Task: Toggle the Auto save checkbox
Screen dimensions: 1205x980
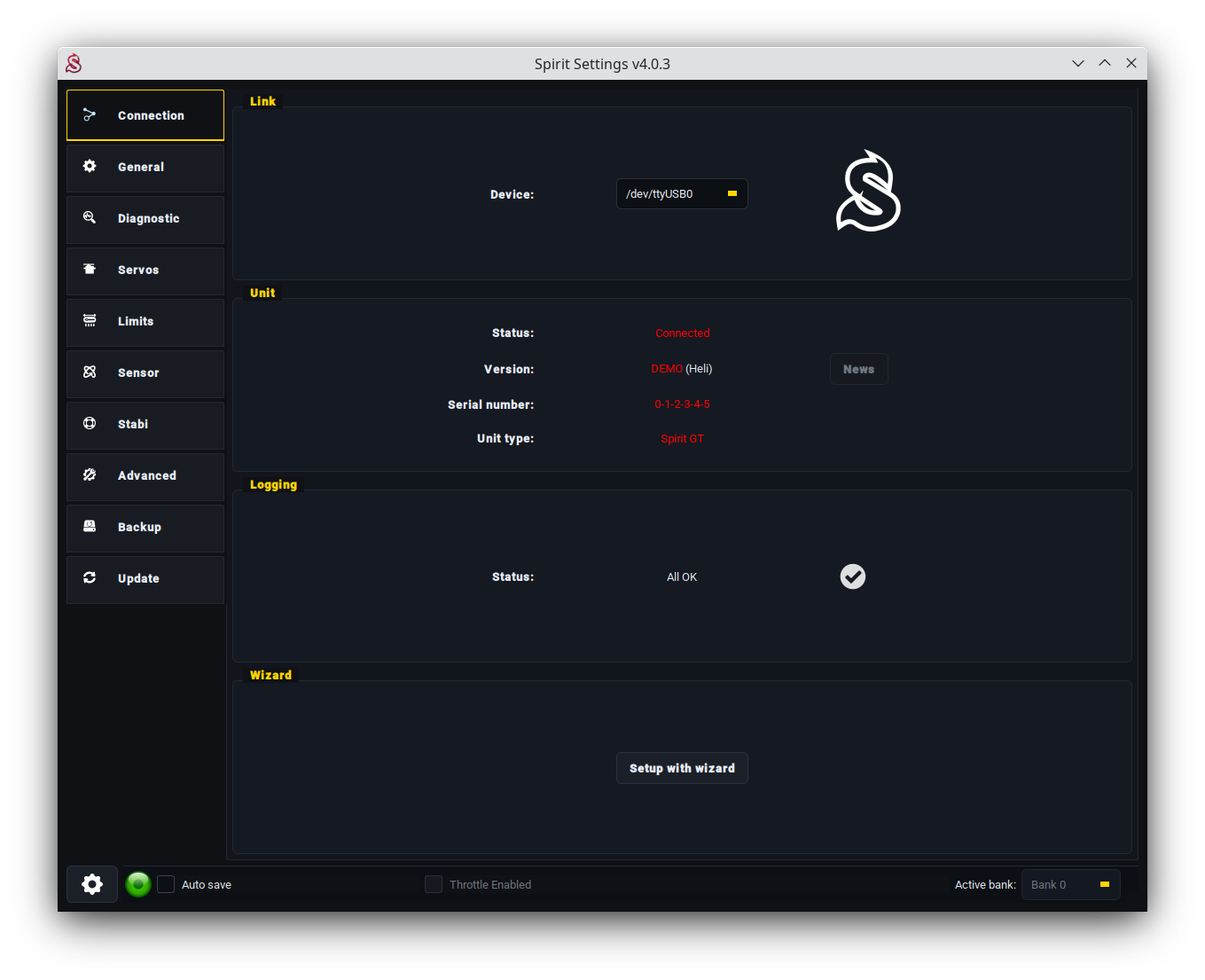Action: pos(166,884)
